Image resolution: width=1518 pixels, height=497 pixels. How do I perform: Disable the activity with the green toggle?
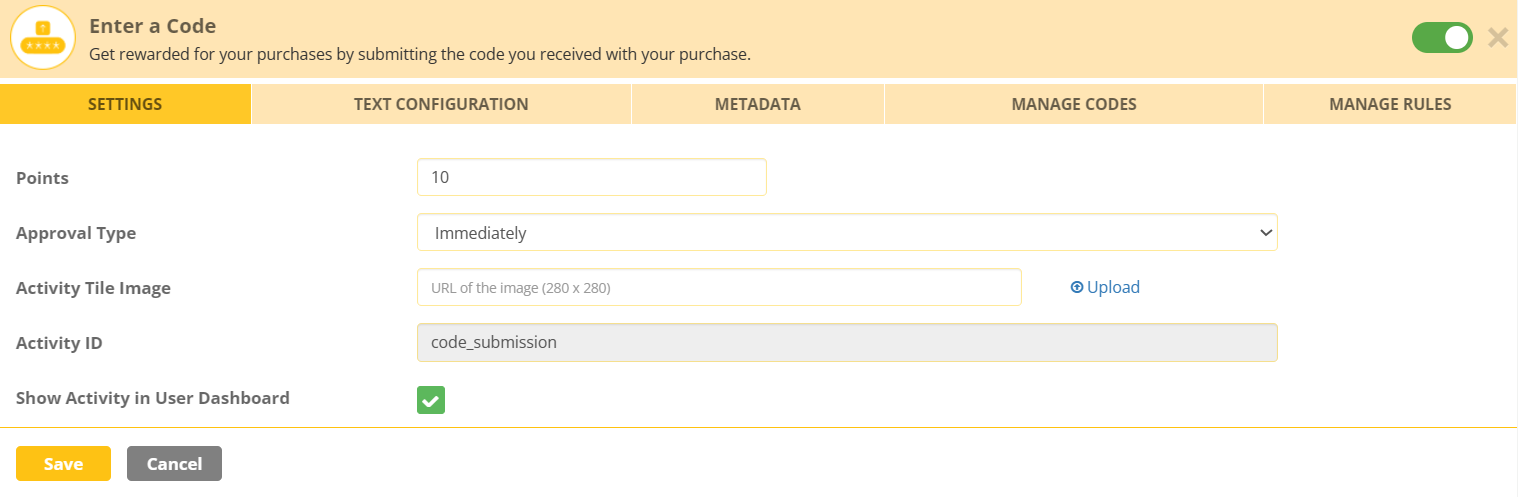point(1441,38)
